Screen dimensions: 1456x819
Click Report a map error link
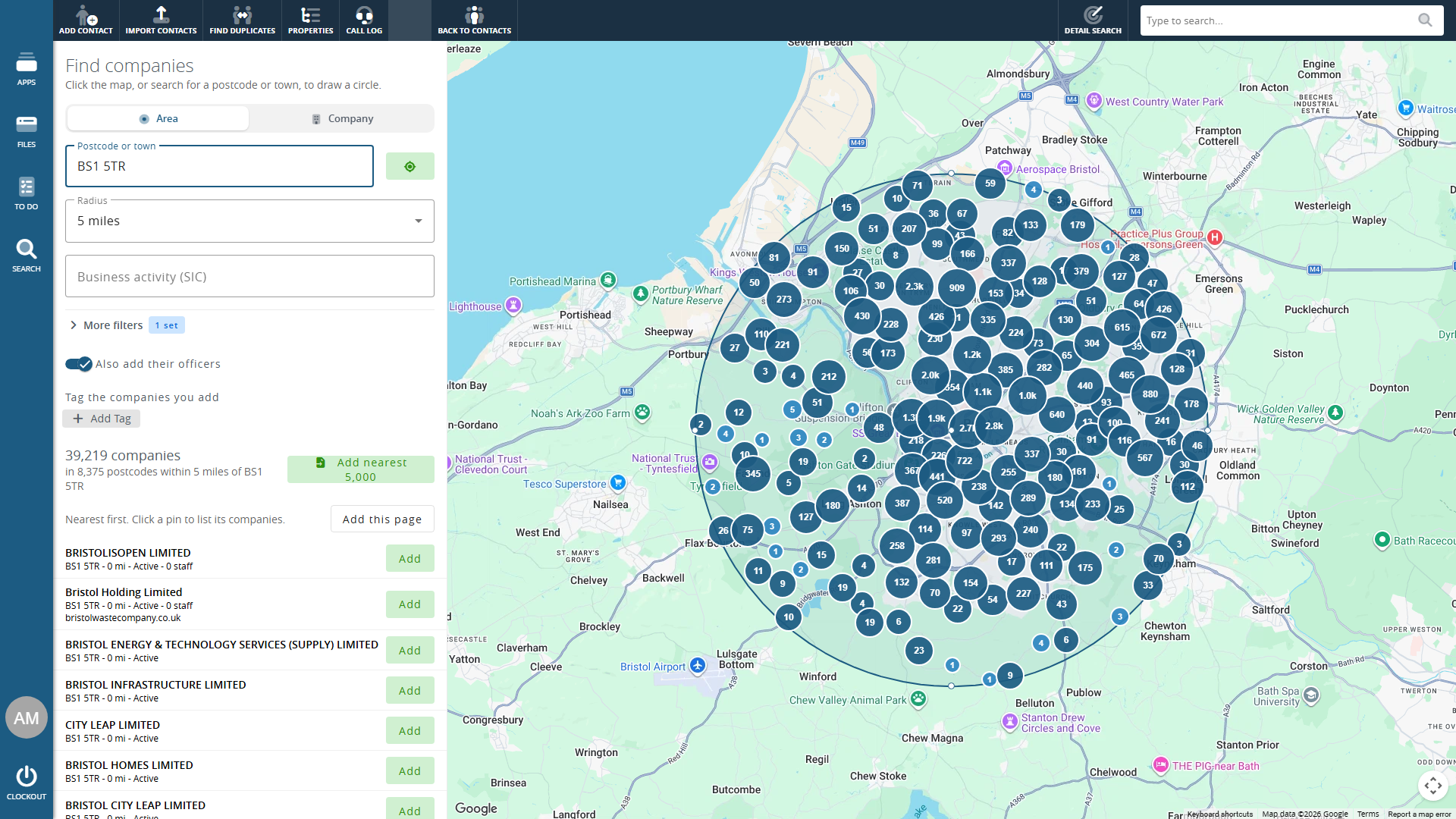point(1419,814)
